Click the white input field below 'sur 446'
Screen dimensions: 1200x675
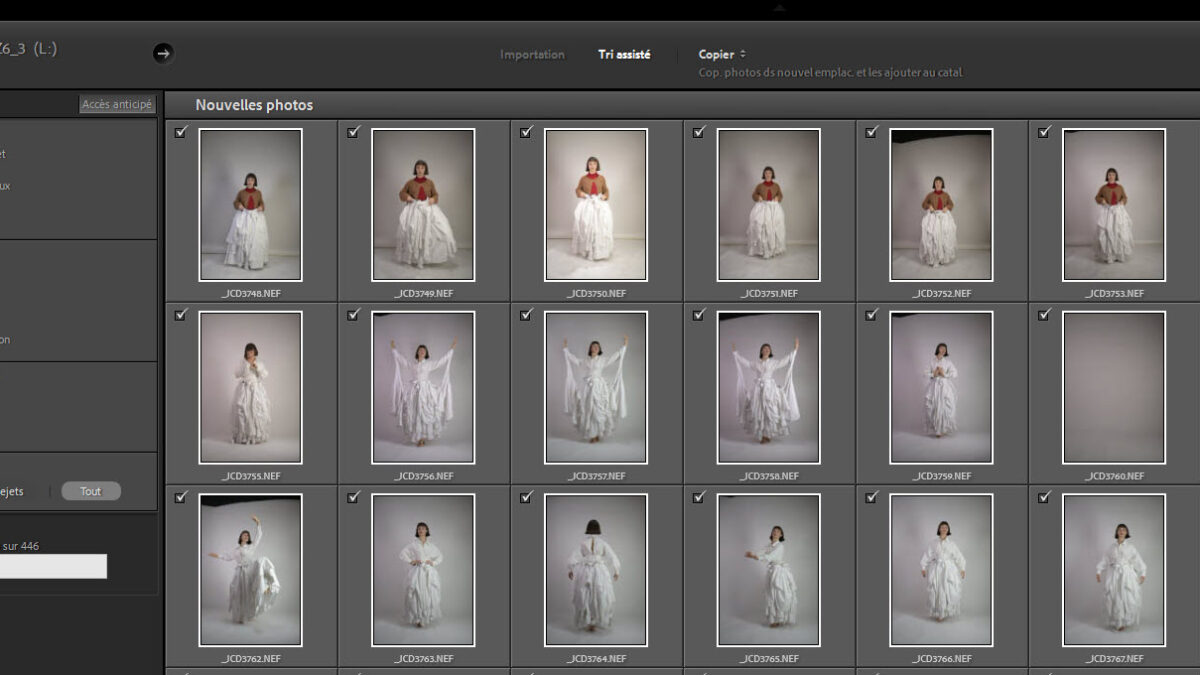coord(53,567)
